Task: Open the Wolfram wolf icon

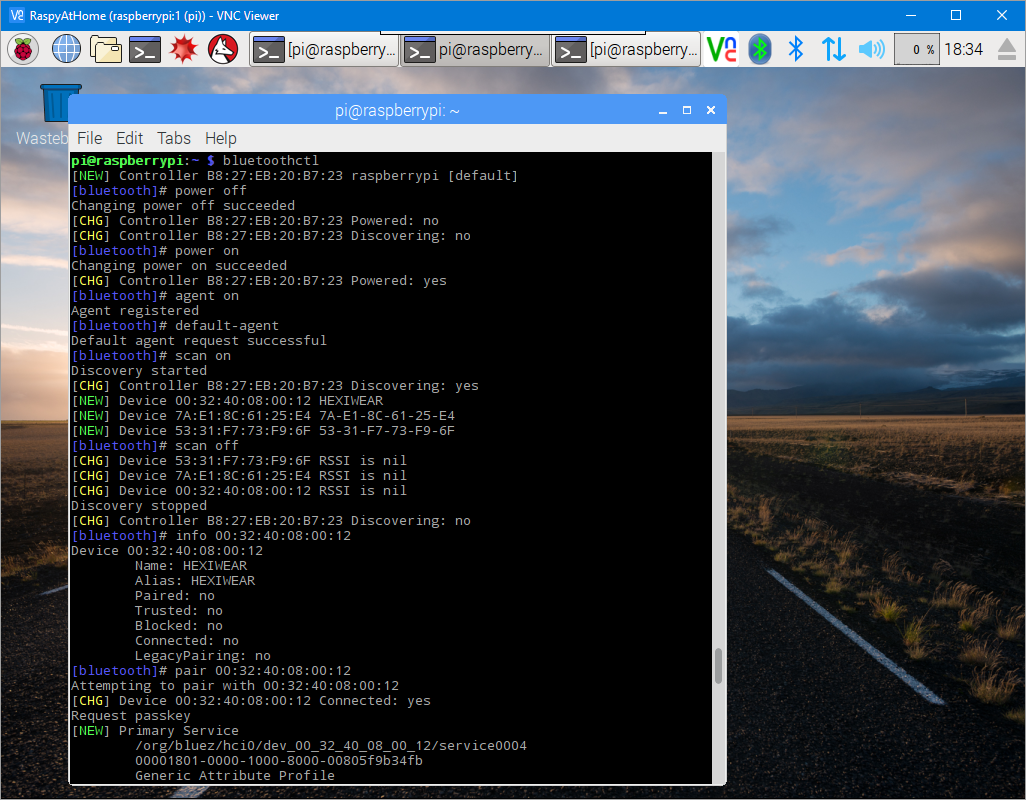Action: (x=223, y=49)
